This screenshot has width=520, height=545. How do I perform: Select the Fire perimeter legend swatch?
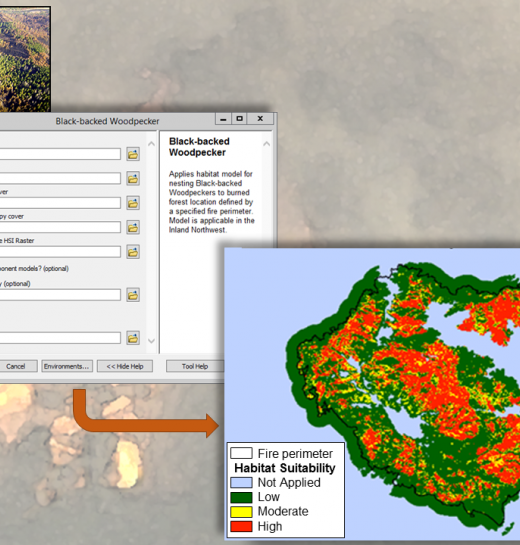pyautogui.click(x=241, y=453)
